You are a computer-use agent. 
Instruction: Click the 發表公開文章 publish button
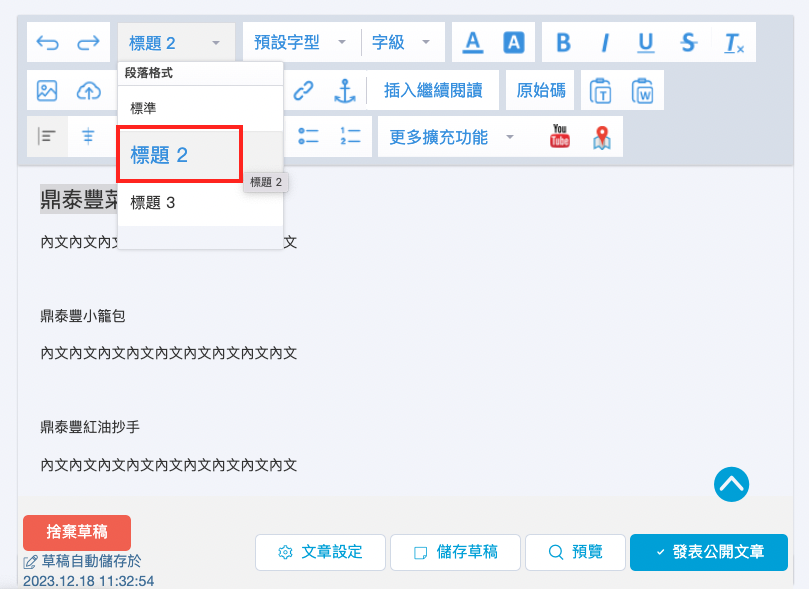click(708, 552)
